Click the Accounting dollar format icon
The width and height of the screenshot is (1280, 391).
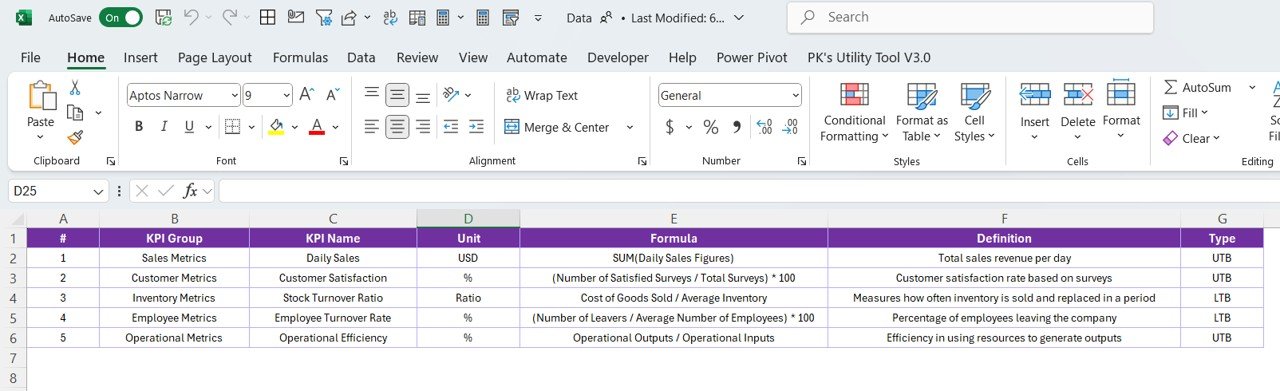670,127
